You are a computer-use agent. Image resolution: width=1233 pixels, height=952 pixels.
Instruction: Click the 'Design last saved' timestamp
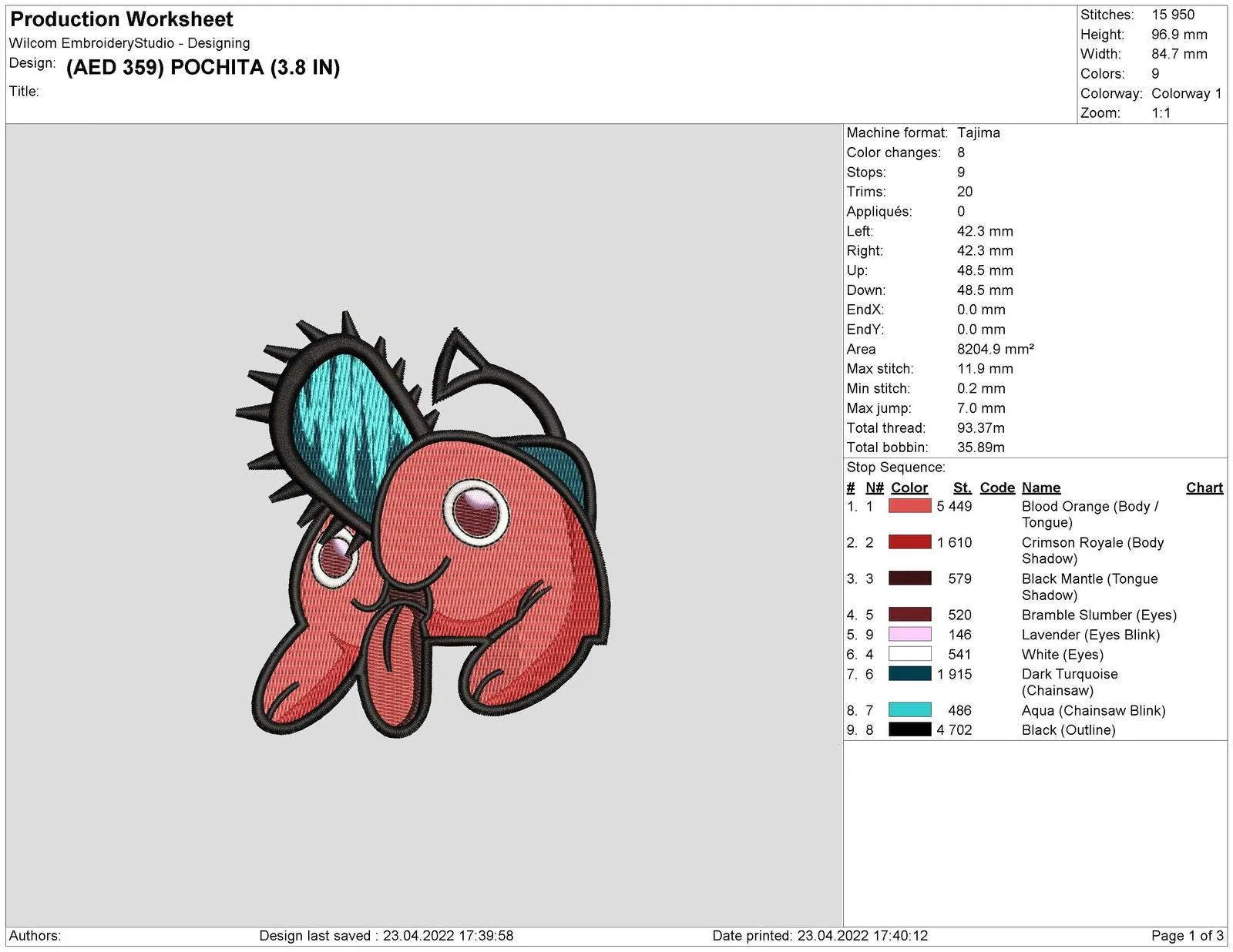coord(386,936)
